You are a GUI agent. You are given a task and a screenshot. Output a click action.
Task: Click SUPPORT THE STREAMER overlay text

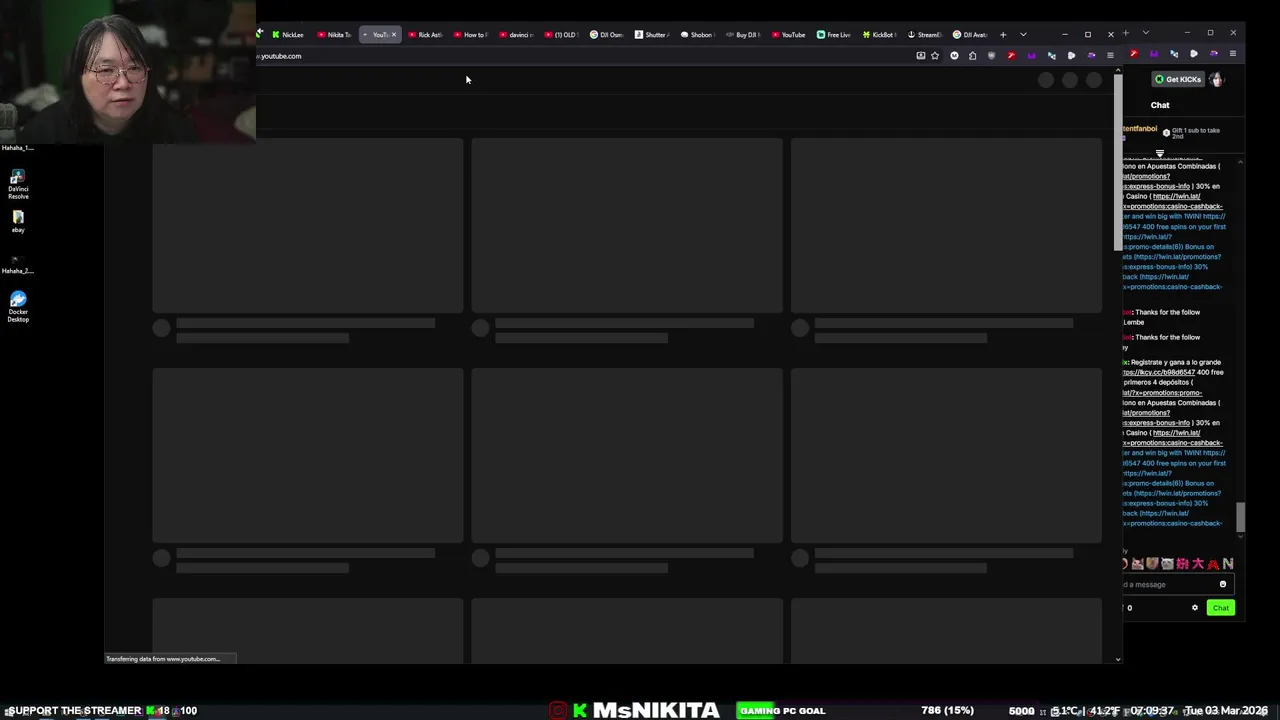click(x=73, y=711)
